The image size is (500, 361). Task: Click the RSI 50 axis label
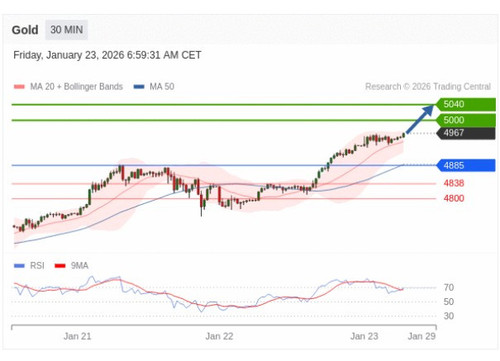(449, 302)
